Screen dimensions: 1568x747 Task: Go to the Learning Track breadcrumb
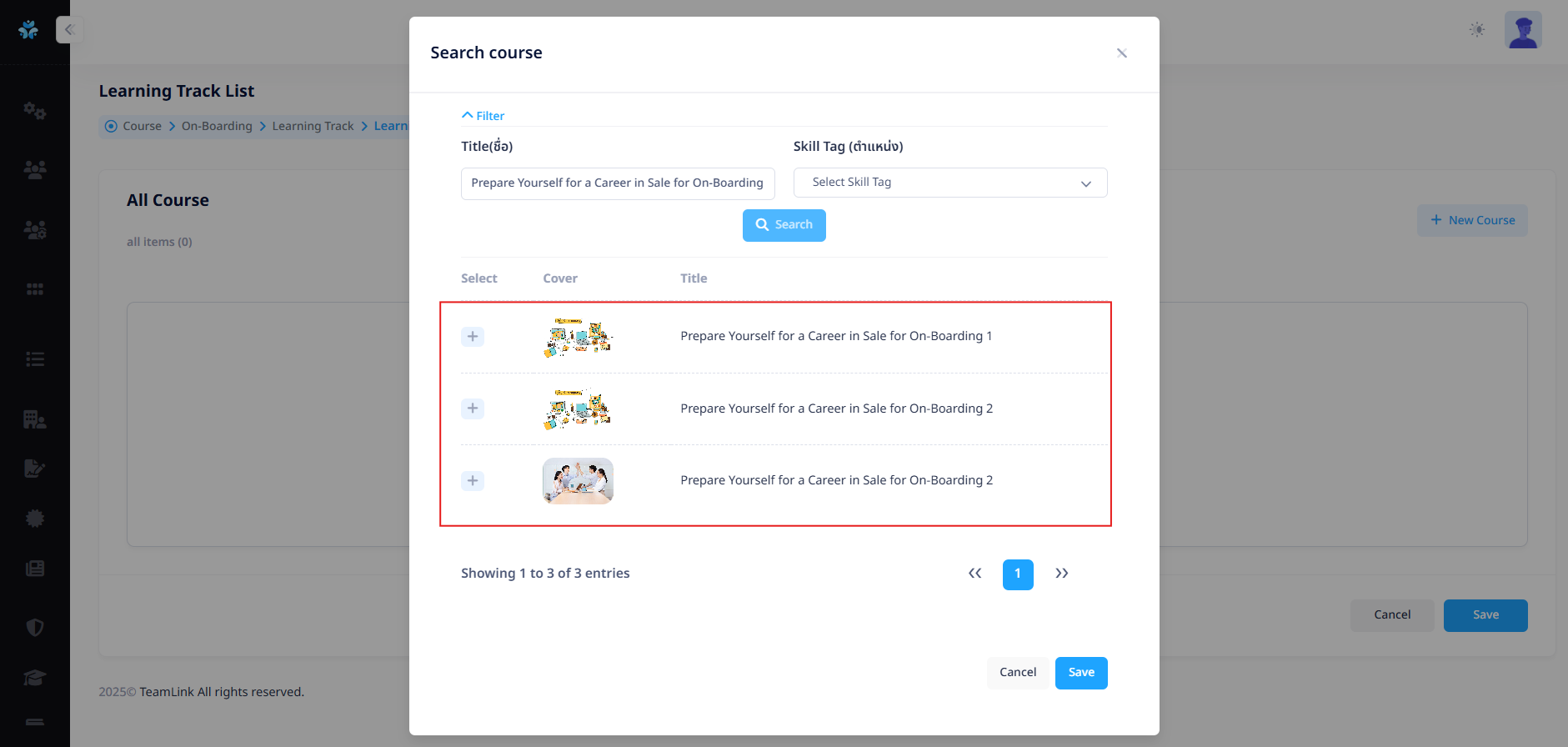(313, 126)
